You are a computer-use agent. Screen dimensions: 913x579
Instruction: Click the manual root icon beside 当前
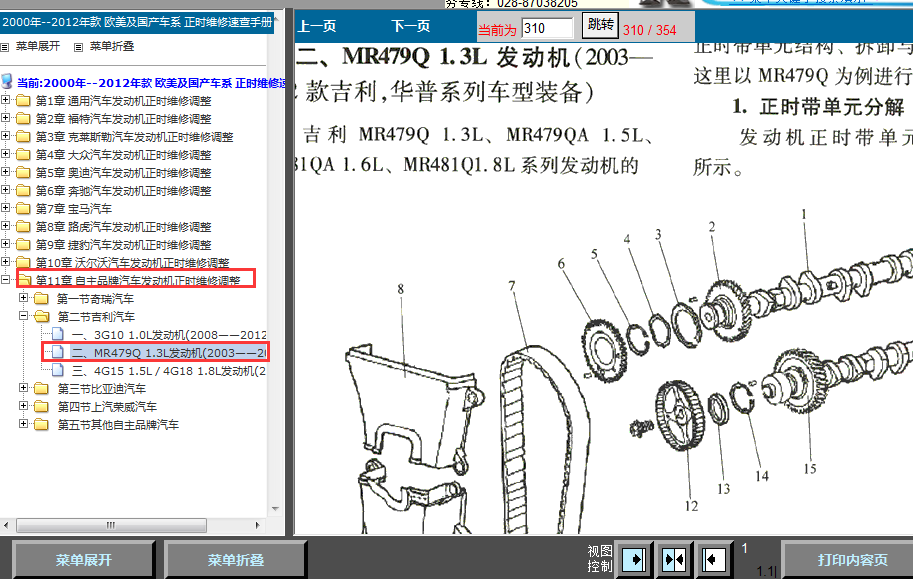7,82
